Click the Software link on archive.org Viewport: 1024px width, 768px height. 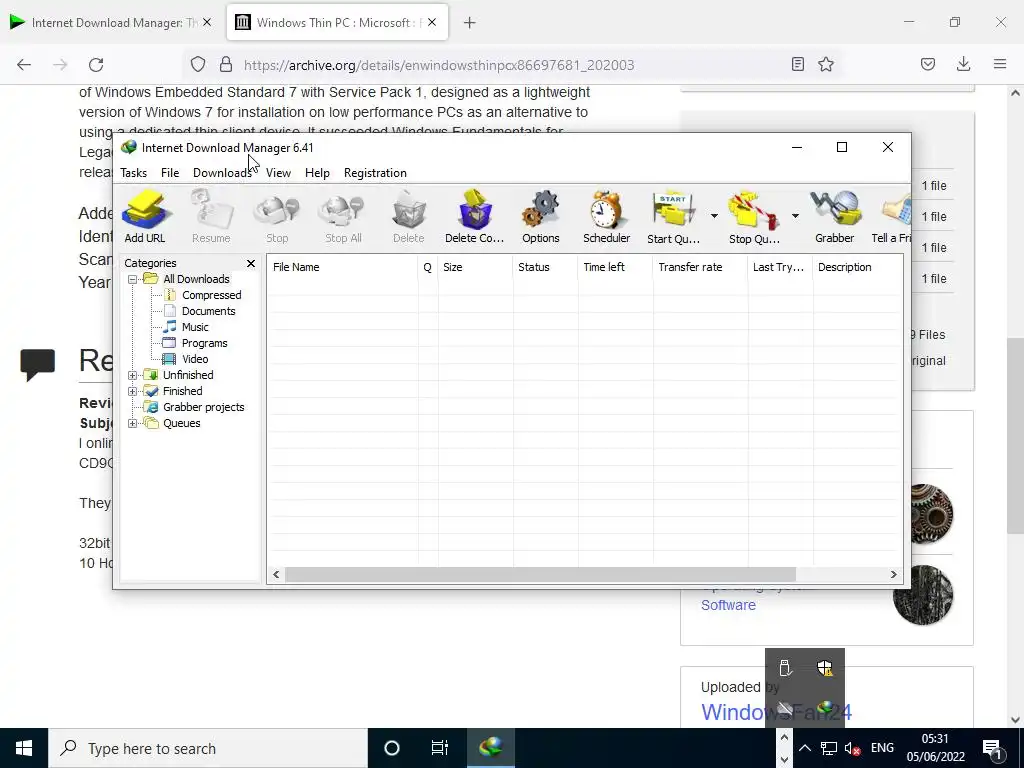coord(728,605)
